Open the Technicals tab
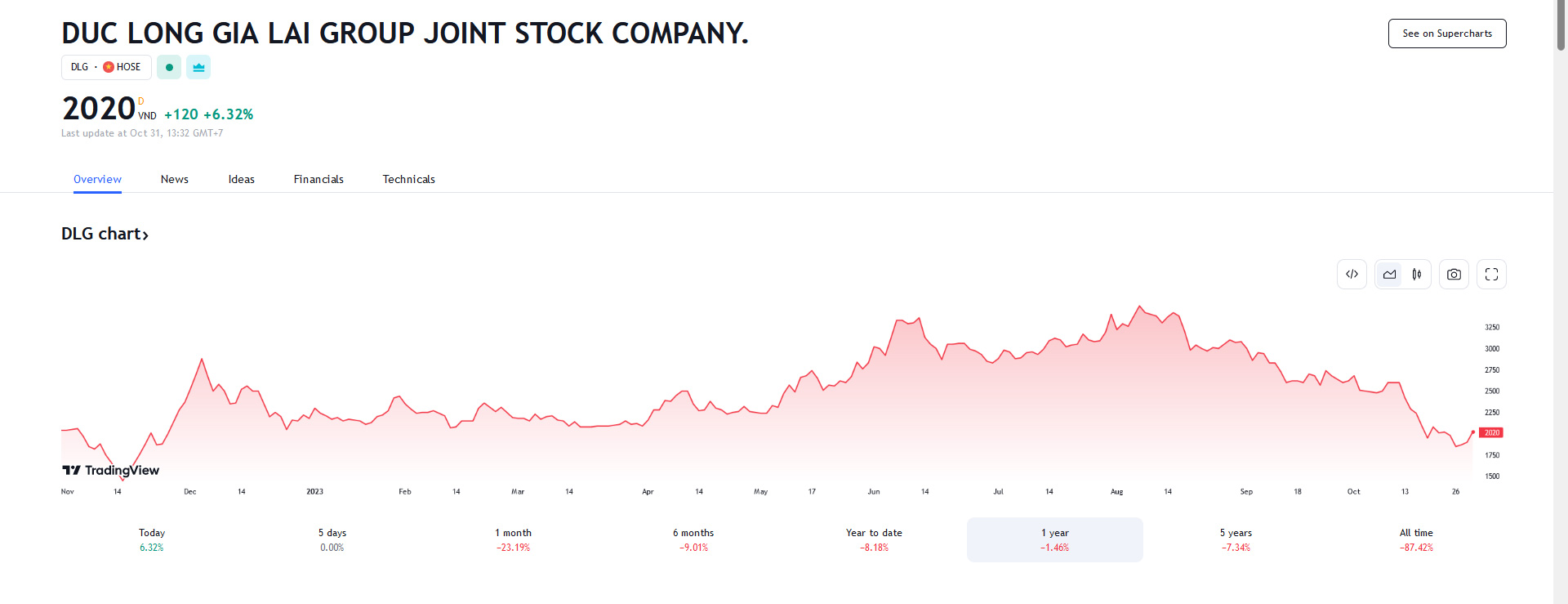The image size is (1568, 604). click(x=408, y=179)
